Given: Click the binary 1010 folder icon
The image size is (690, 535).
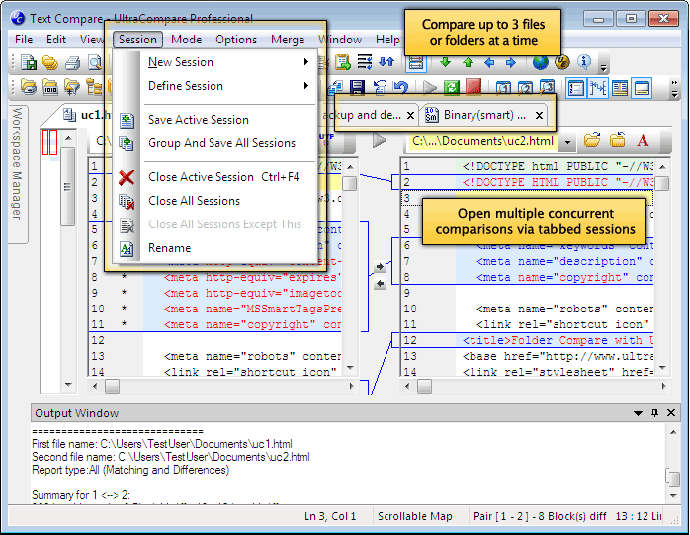Looking at the screenshot, I should 50,87.
